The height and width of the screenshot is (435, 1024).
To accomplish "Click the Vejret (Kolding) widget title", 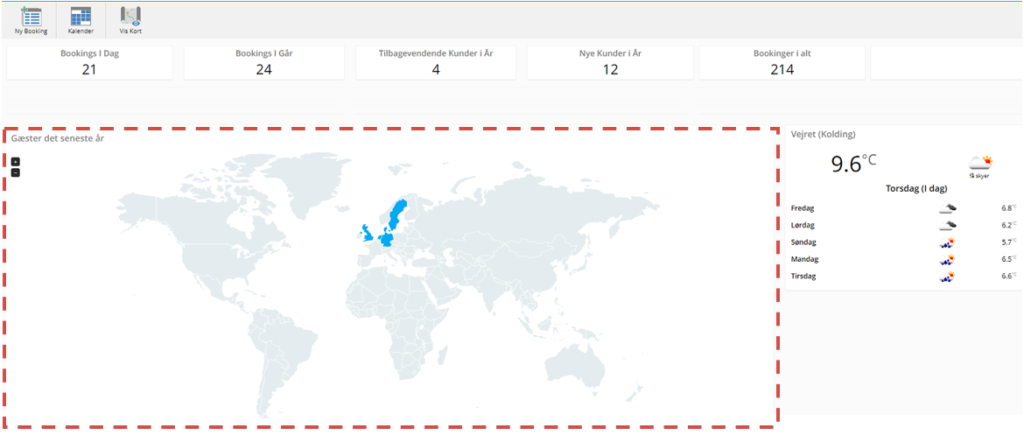I will click(x=823, y=134).
